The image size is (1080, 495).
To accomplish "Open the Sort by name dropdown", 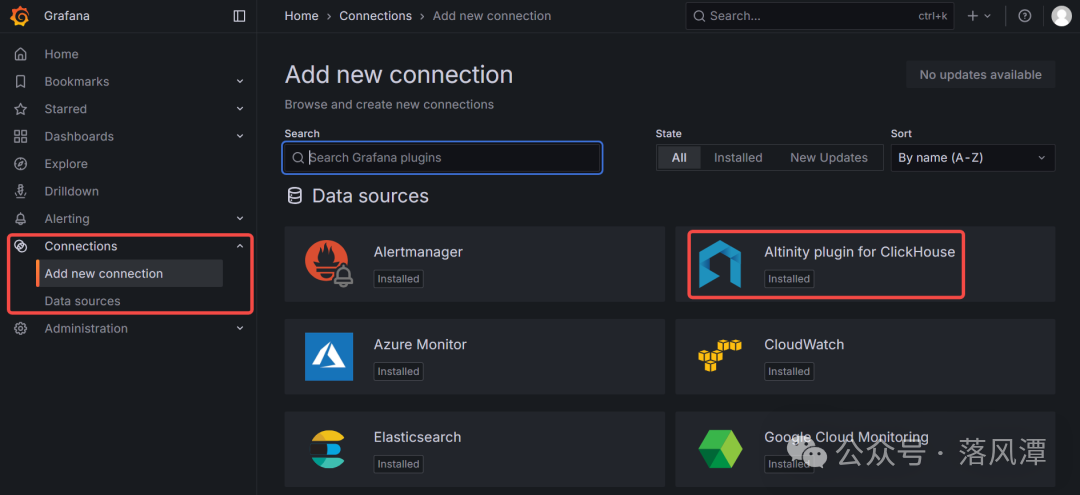I will pyautogui.click(x=973, y=158).
